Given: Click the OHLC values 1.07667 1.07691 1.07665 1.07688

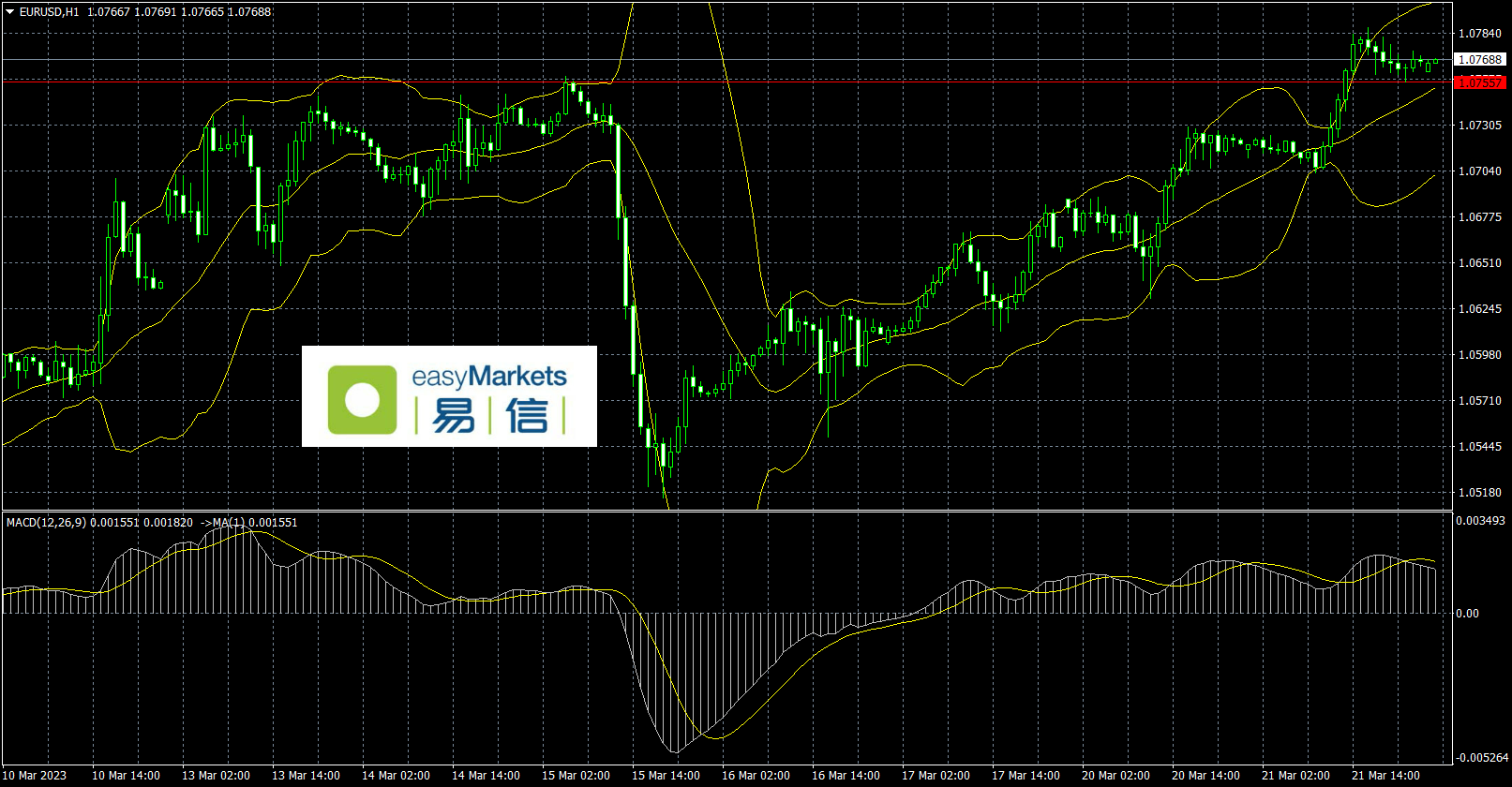Looking at the screenshot, I should pyautogui.click(x=179, y=12).
